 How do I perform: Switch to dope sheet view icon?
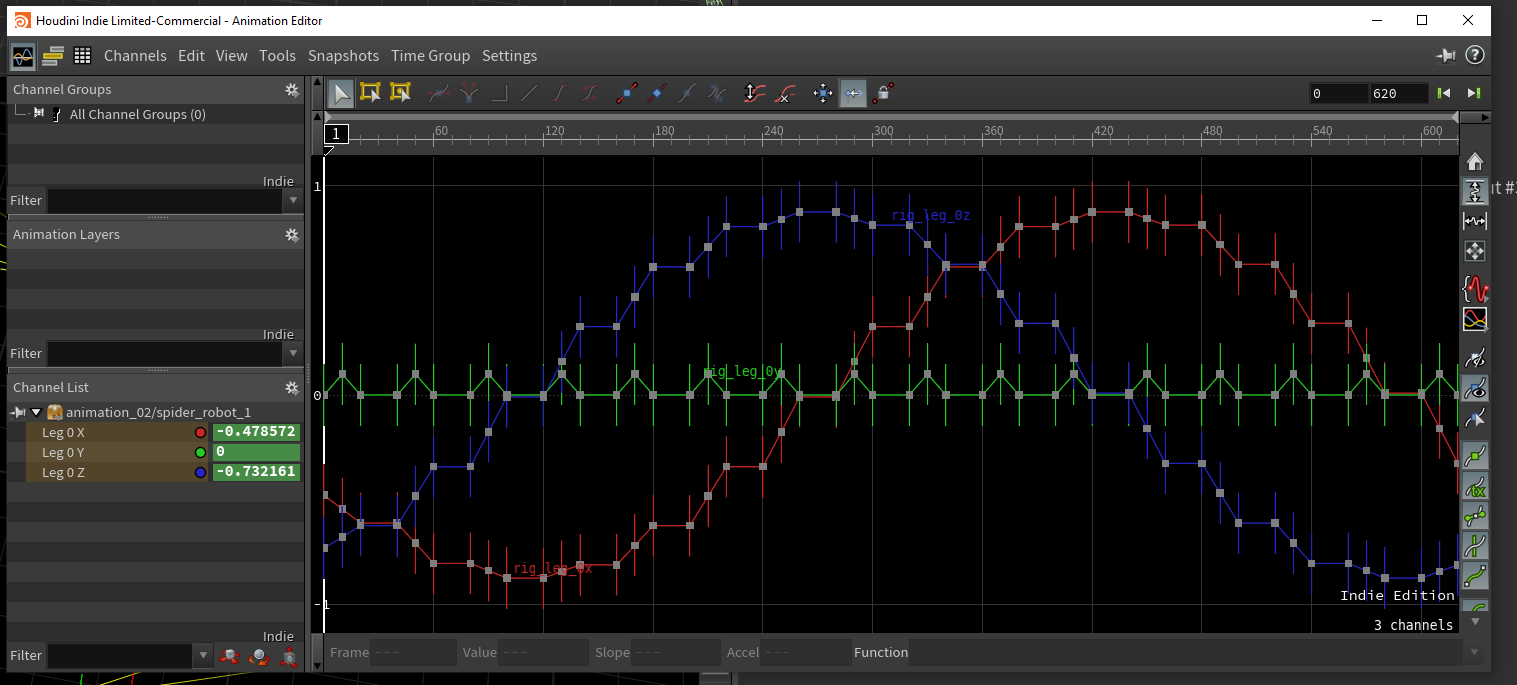click(x=53, y=56)
